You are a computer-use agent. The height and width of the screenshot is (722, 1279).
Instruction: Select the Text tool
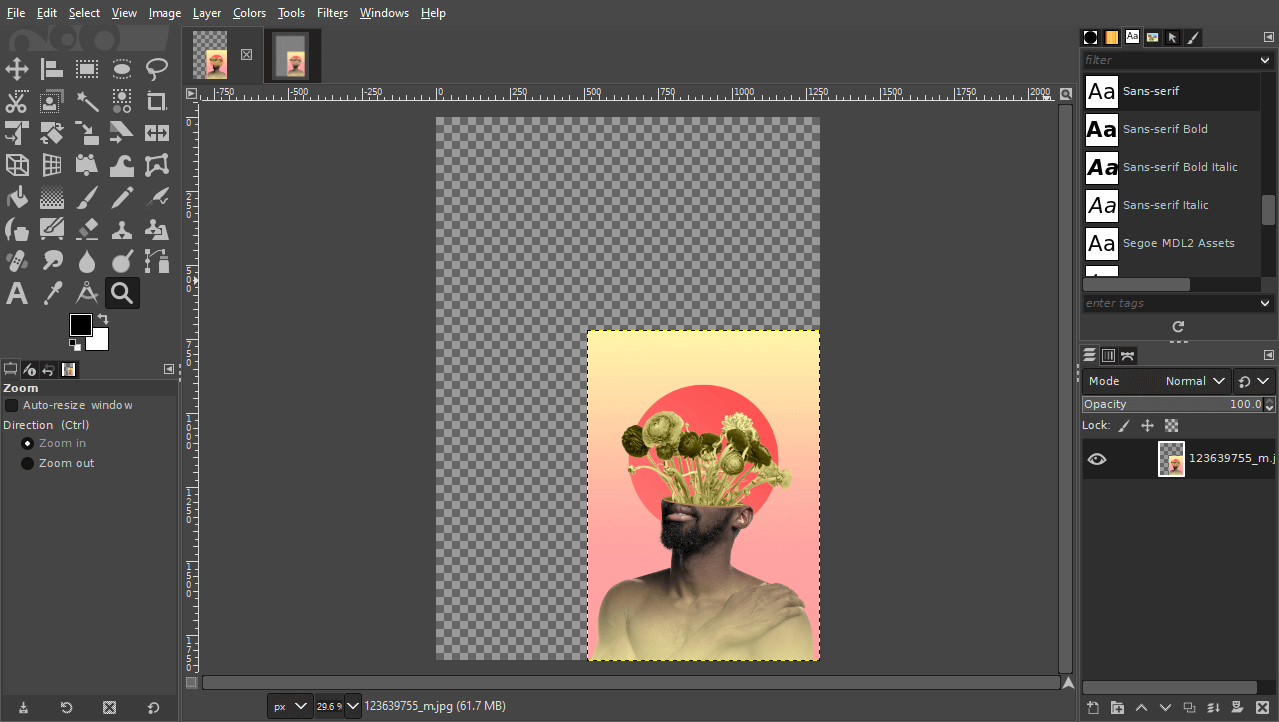15,292
